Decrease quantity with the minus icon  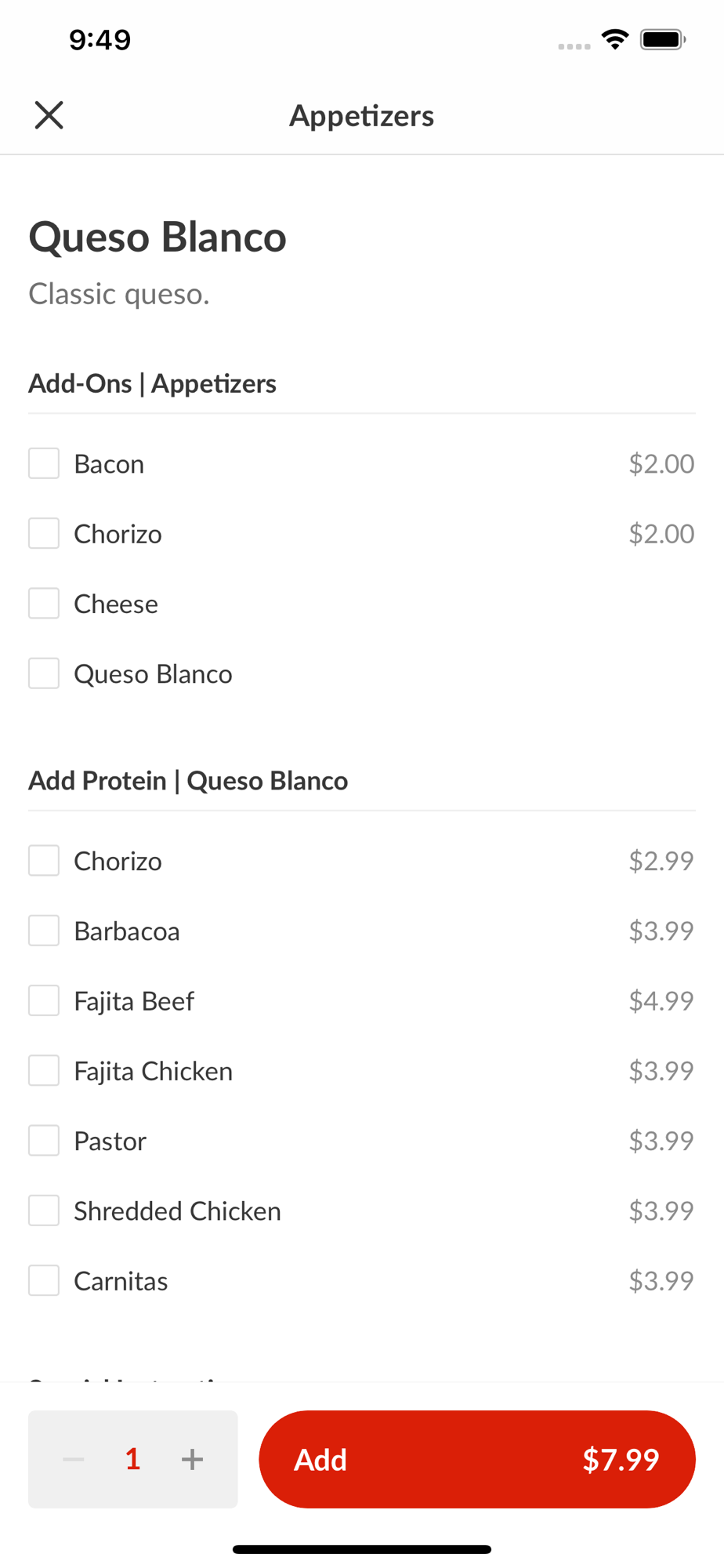click(74, 1459)
